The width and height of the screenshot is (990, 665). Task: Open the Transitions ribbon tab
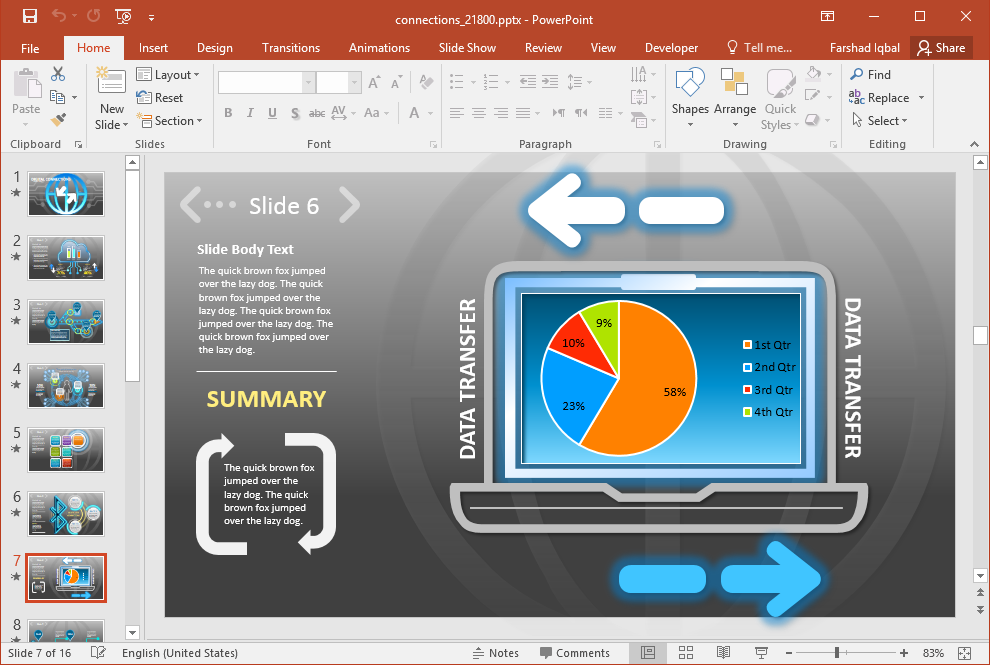(291, 48)
